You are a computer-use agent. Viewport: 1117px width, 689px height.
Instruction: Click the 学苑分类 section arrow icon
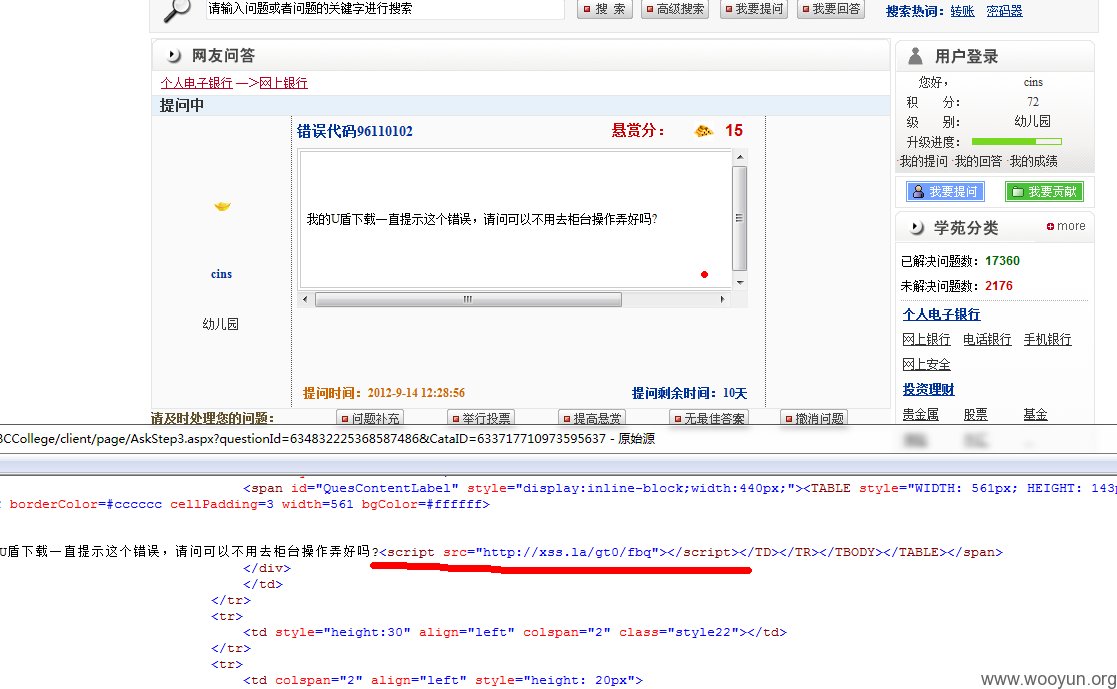917,228
